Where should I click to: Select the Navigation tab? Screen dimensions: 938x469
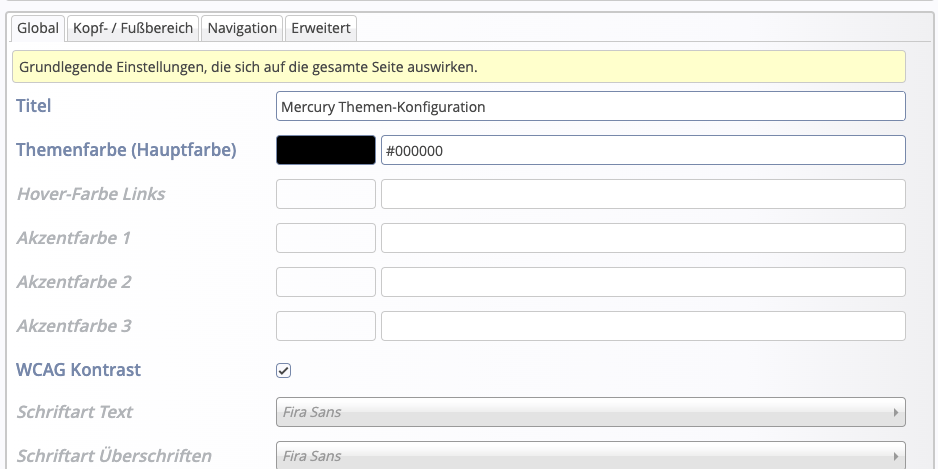(242, 28)
